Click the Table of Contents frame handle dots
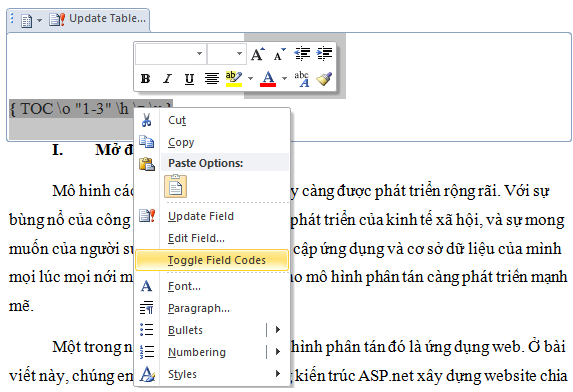This screenshot has height=392, width=573. 12,18
